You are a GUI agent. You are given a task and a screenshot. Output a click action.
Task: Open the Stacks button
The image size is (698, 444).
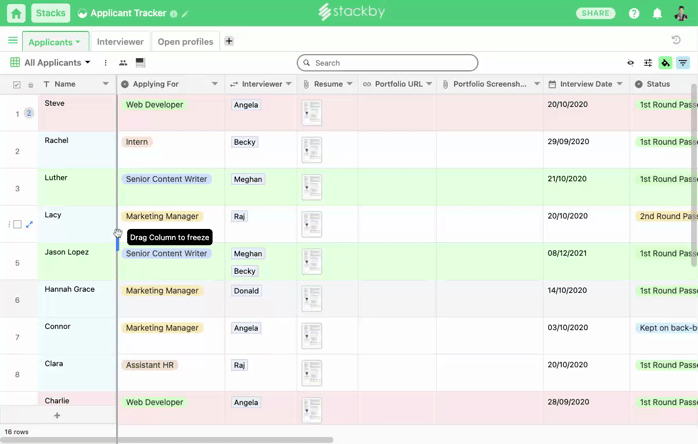[x=50, y=13]
